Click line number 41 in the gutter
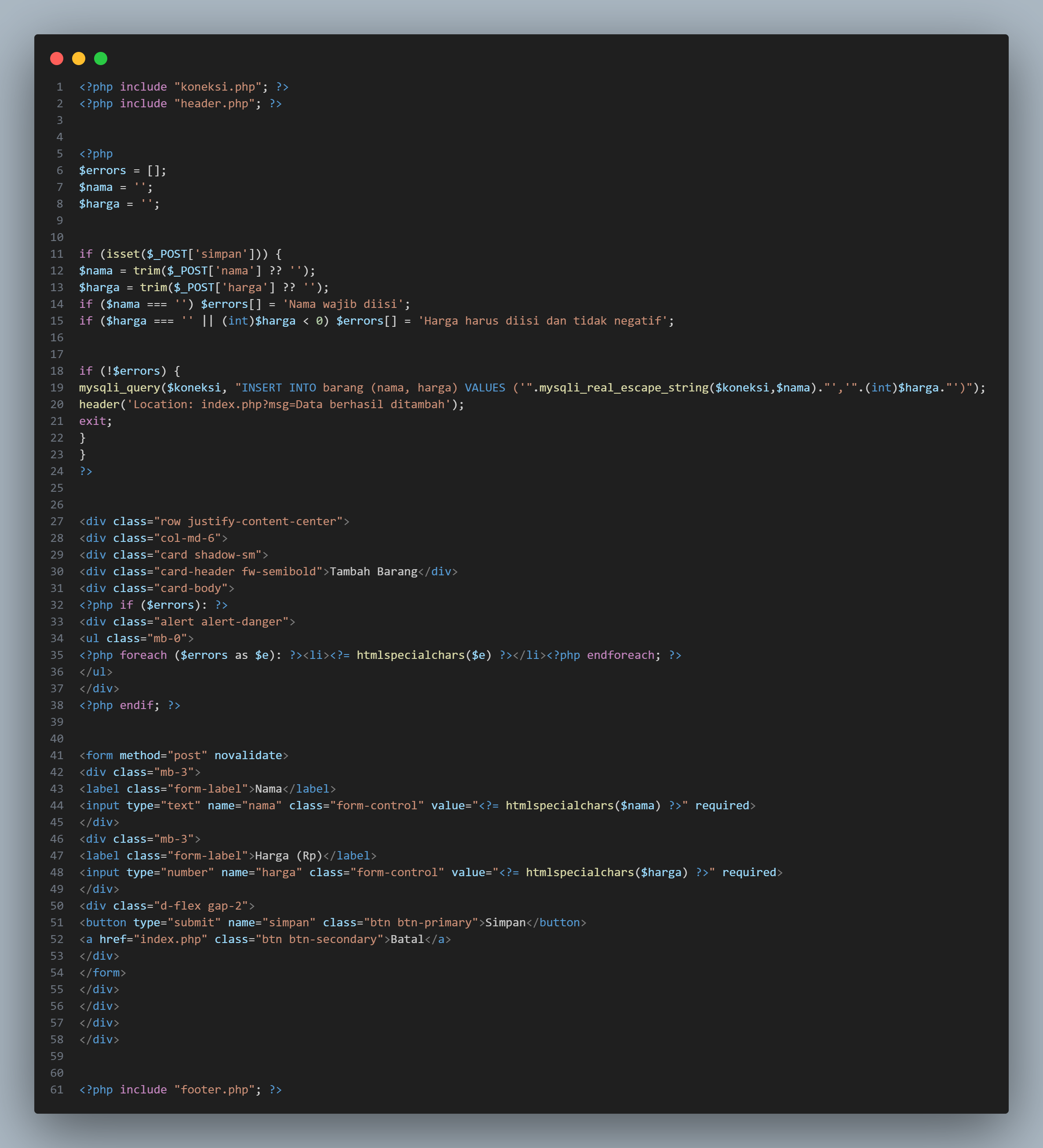Screen dimensions: 1043x1148 (x=57, y=755)
